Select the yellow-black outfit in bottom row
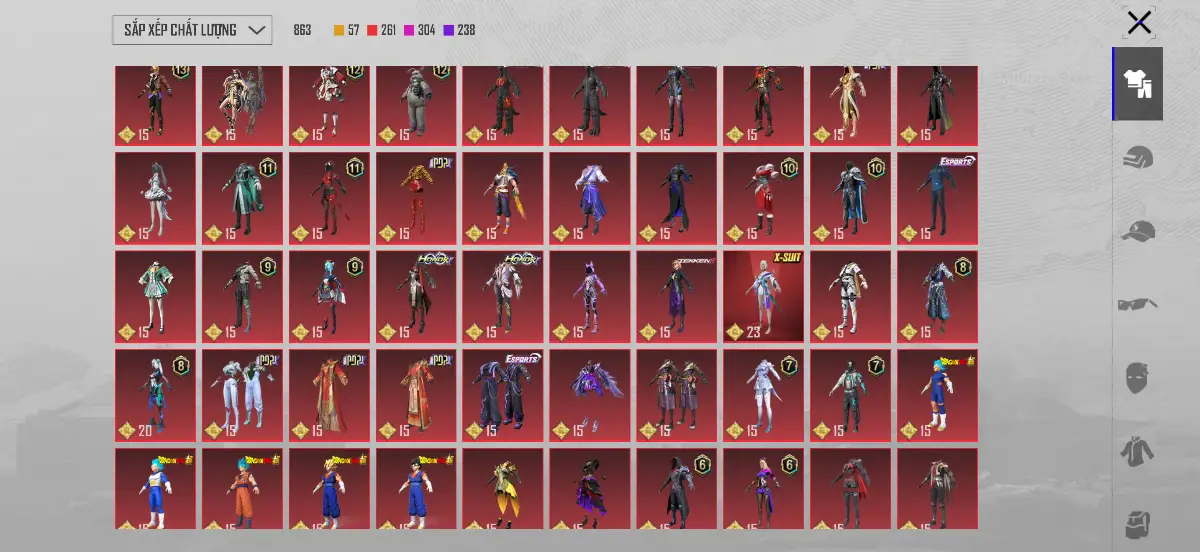Viewport: 1200px width, 552px height. (503, 488)
